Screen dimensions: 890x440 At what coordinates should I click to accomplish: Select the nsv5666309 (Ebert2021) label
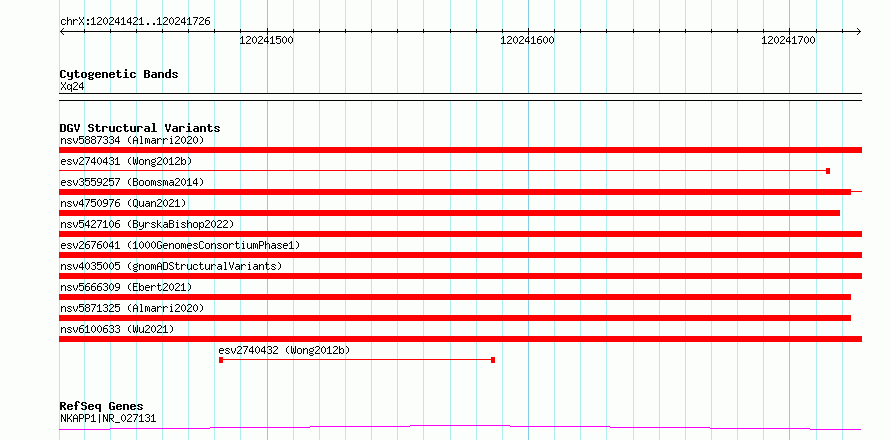coord(126,287)
